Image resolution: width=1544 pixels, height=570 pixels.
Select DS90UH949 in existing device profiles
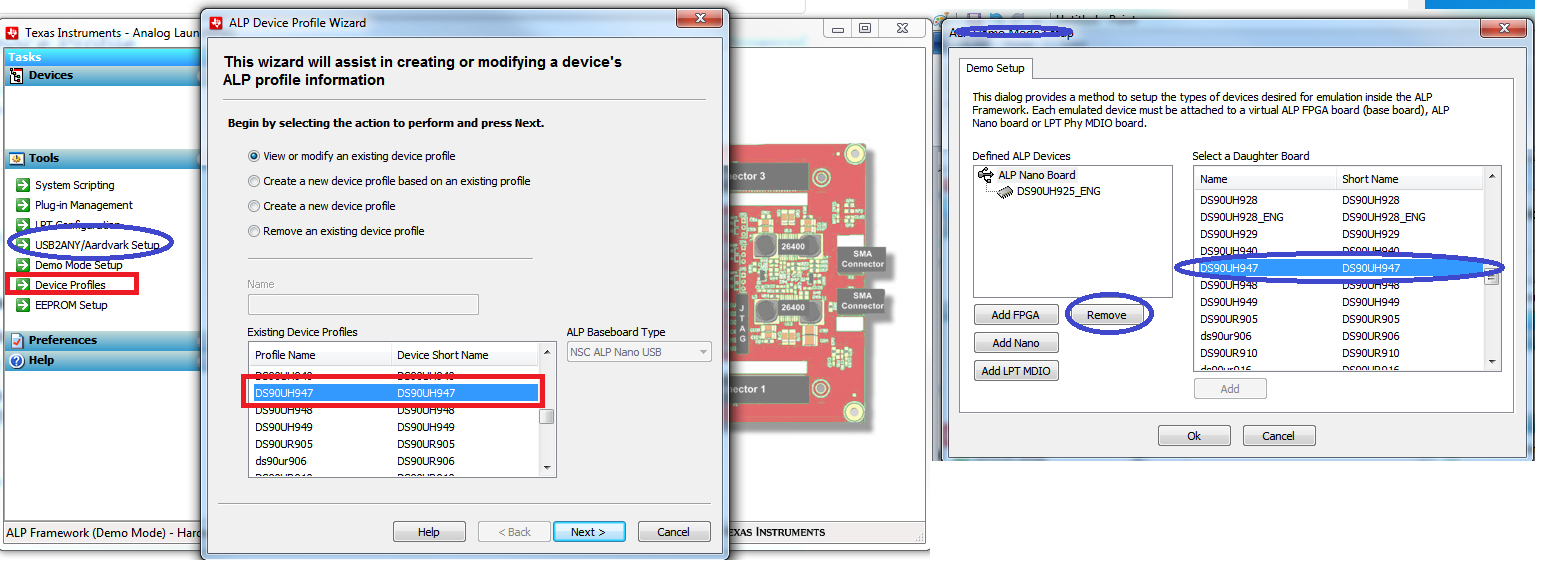(395, 427)
